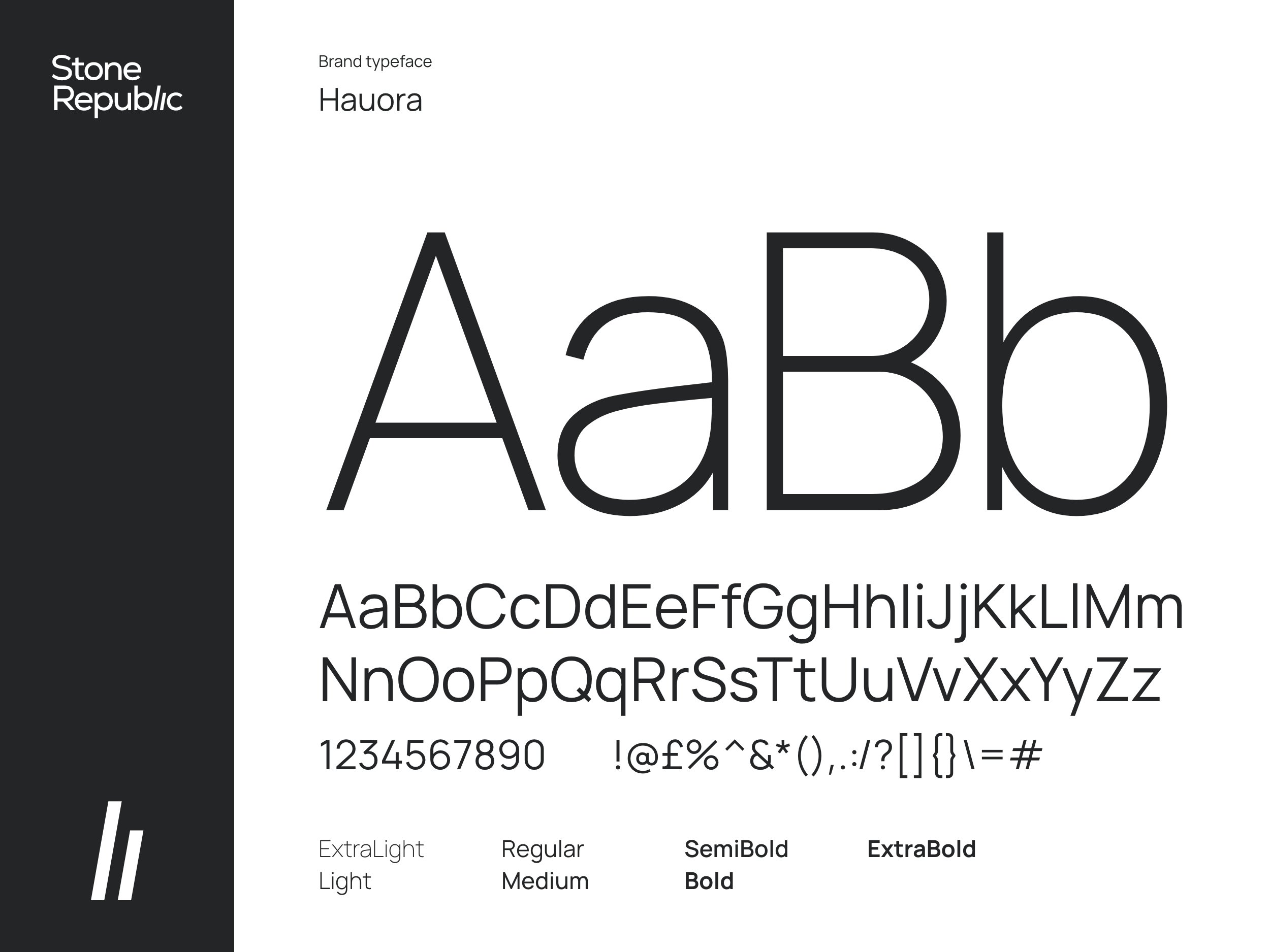Select the 'Brand typeface' label
This screenshot has height=952, width=1270.
[375, 61]
